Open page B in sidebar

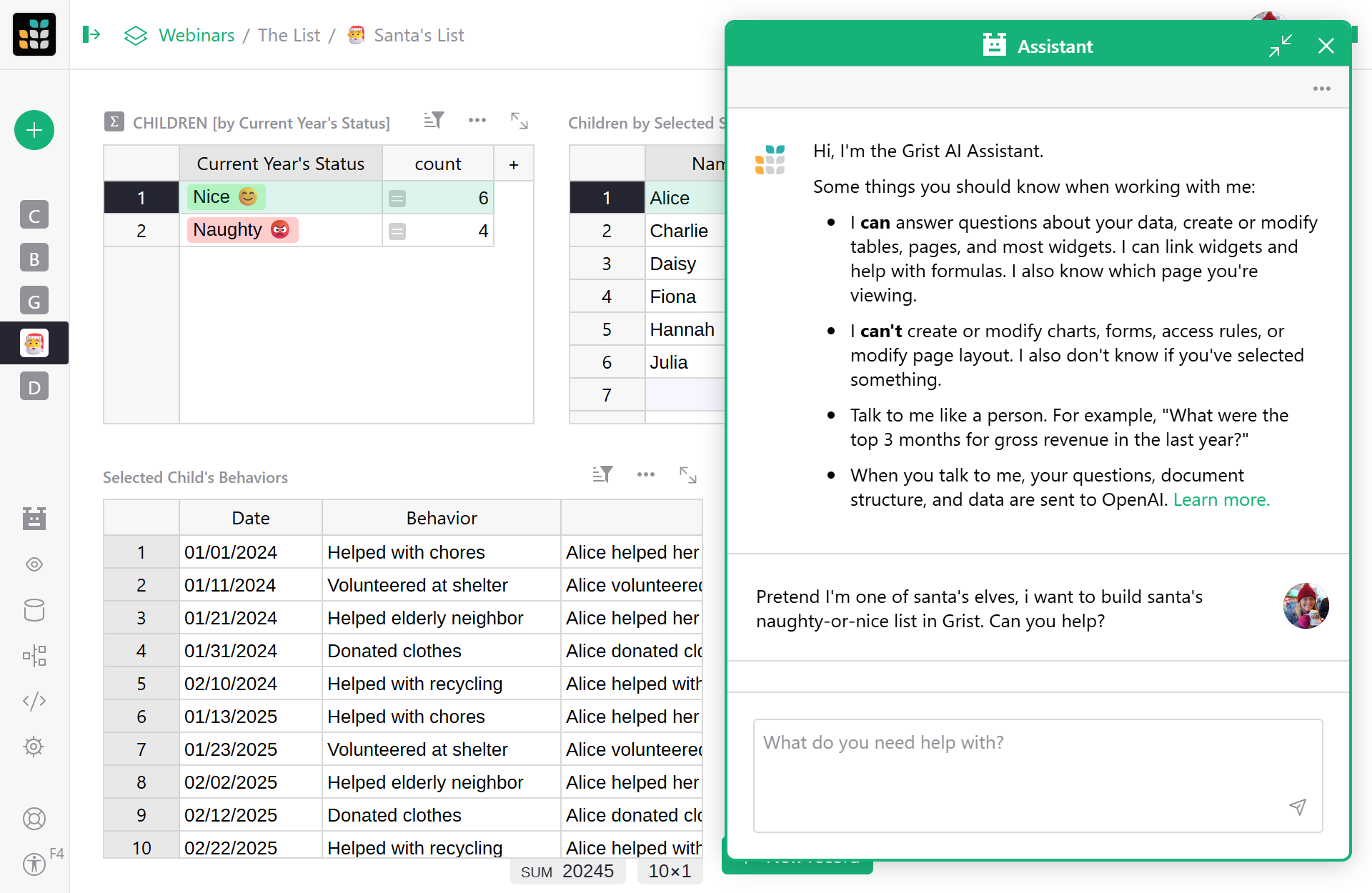[x=34, y=258]
